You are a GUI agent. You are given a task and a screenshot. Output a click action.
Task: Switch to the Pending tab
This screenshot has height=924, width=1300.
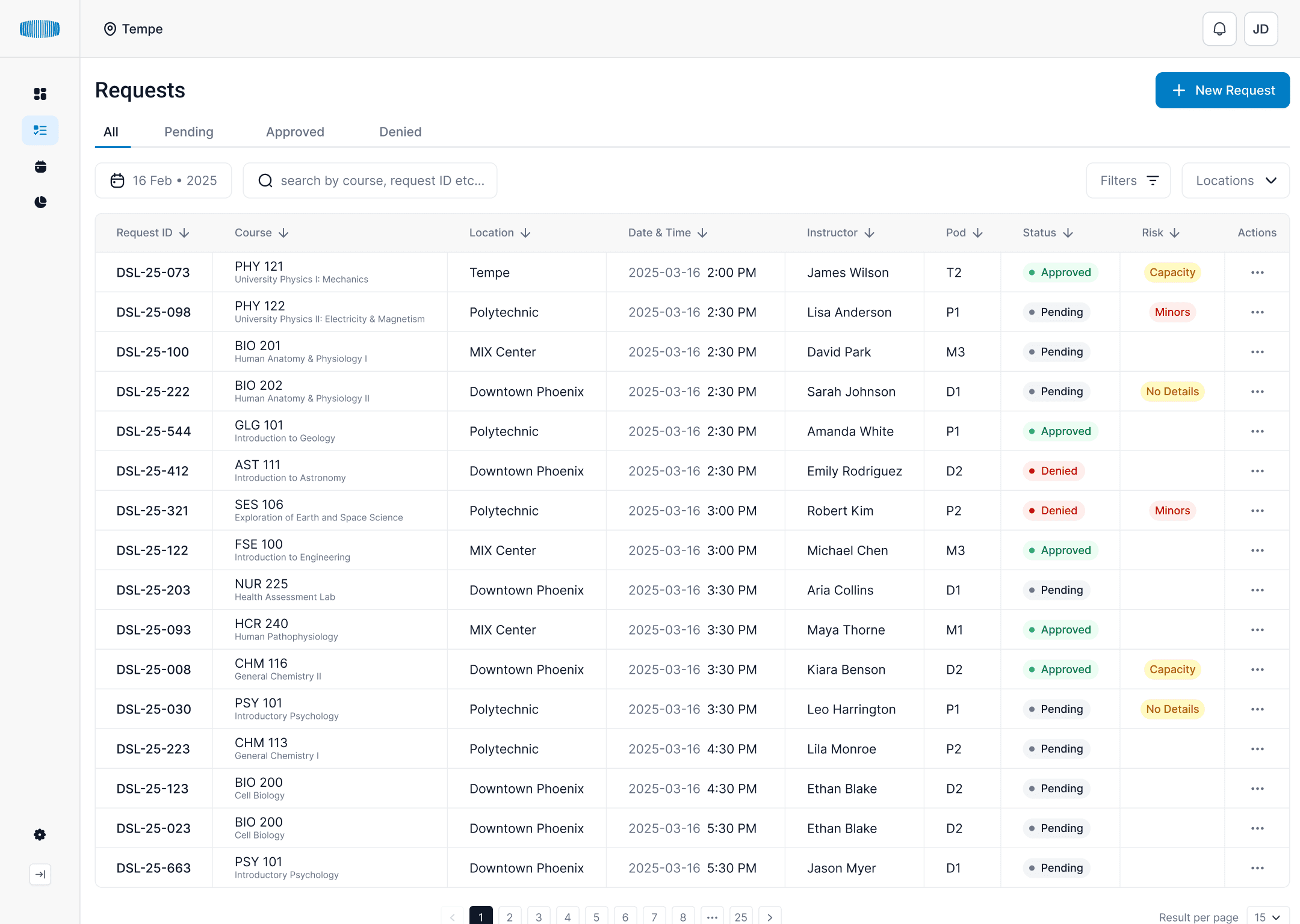[188, 132]
